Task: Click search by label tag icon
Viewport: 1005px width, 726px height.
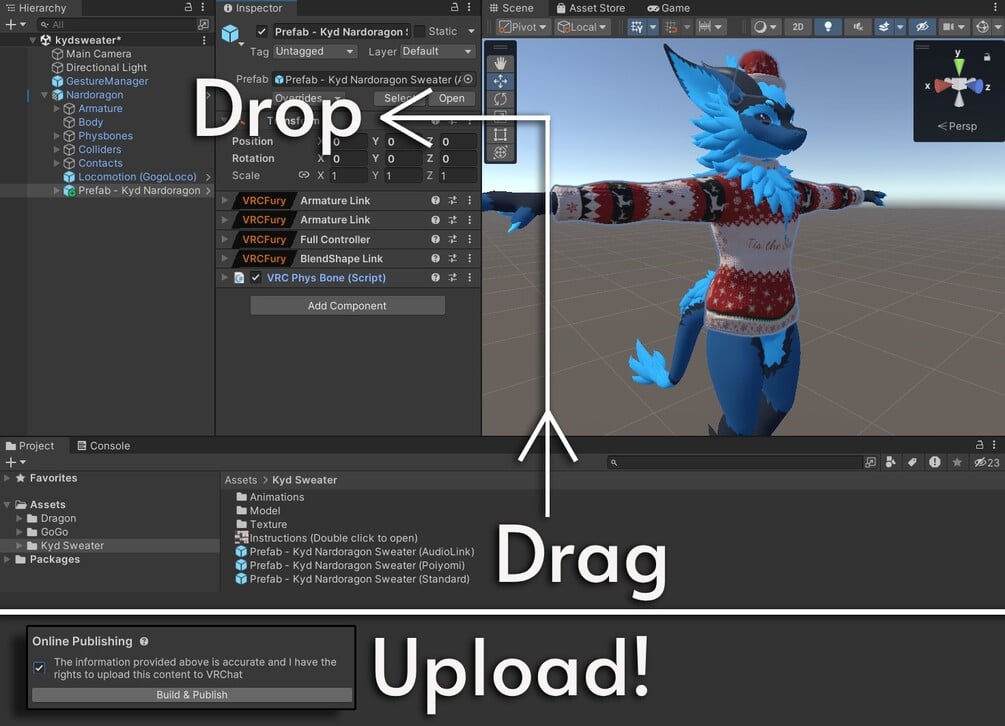Action: tap(912, 462)
